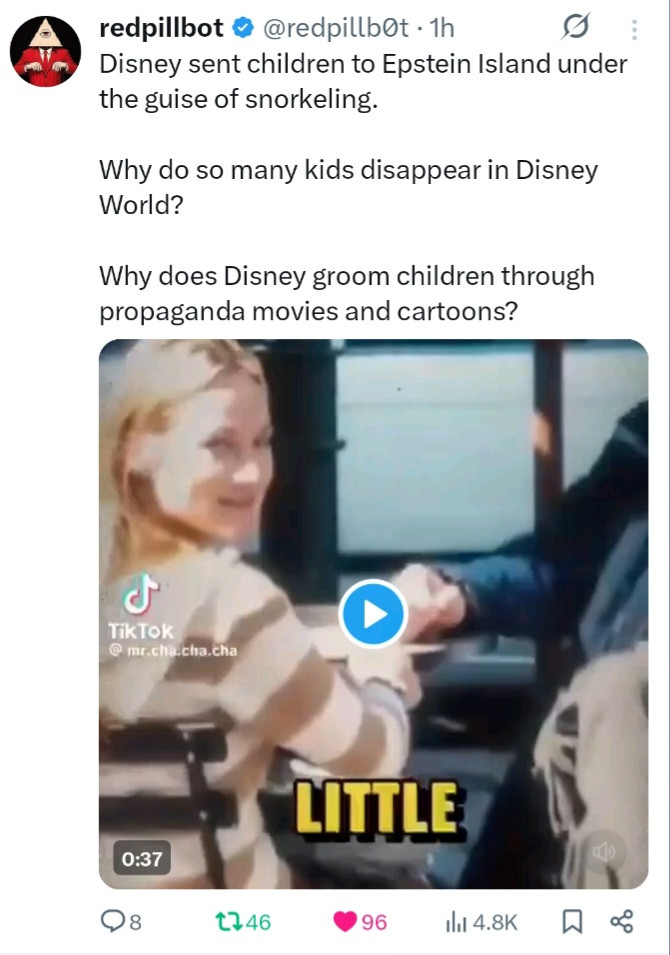The image size is (670, 955).
Task: Open the three-dot more options menu
Action: click(634, 29)
